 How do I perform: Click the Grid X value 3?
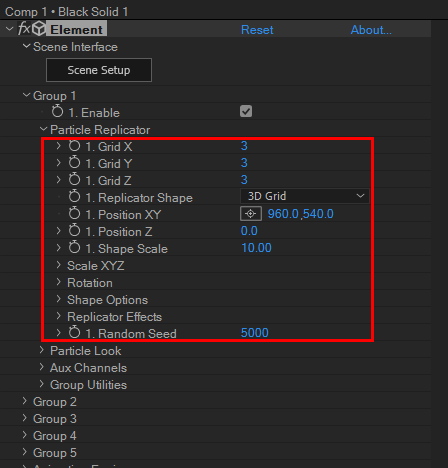click(244, 146)
